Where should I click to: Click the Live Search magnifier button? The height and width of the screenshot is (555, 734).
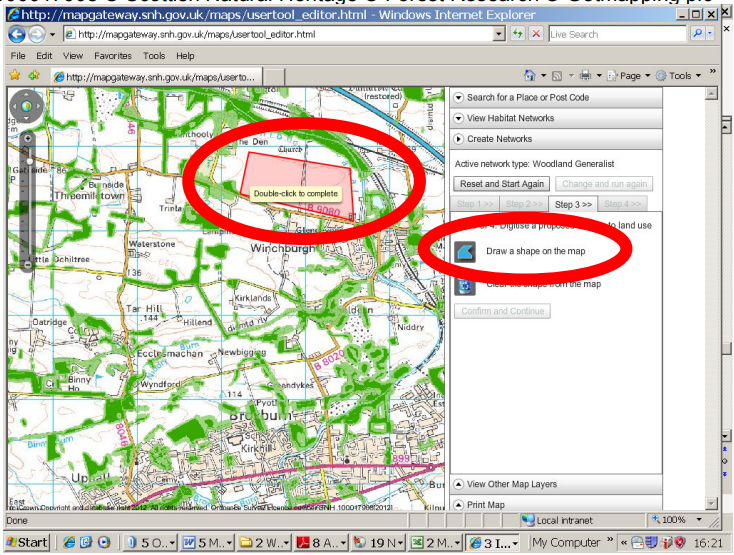coord(697,34)
